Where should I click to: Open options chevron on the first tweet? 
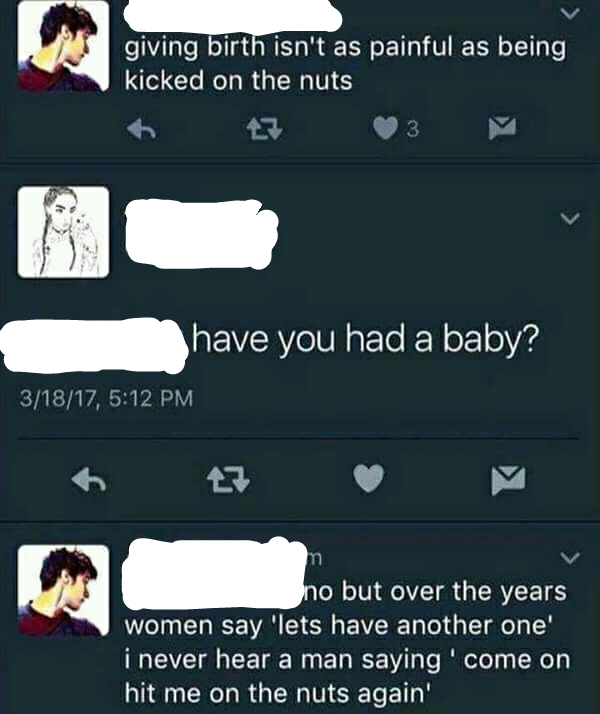coord(569,14)
